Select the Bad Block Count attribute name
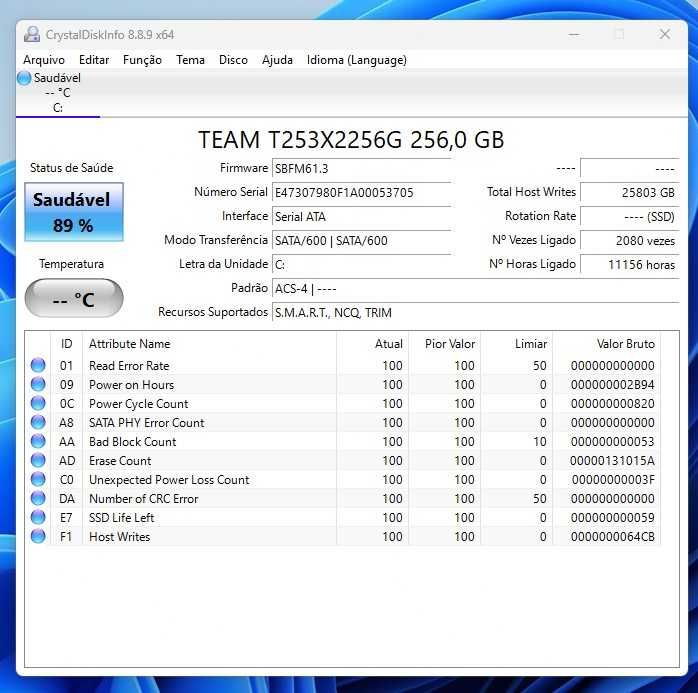Viewport: 698px width, 693px height. 133,442
